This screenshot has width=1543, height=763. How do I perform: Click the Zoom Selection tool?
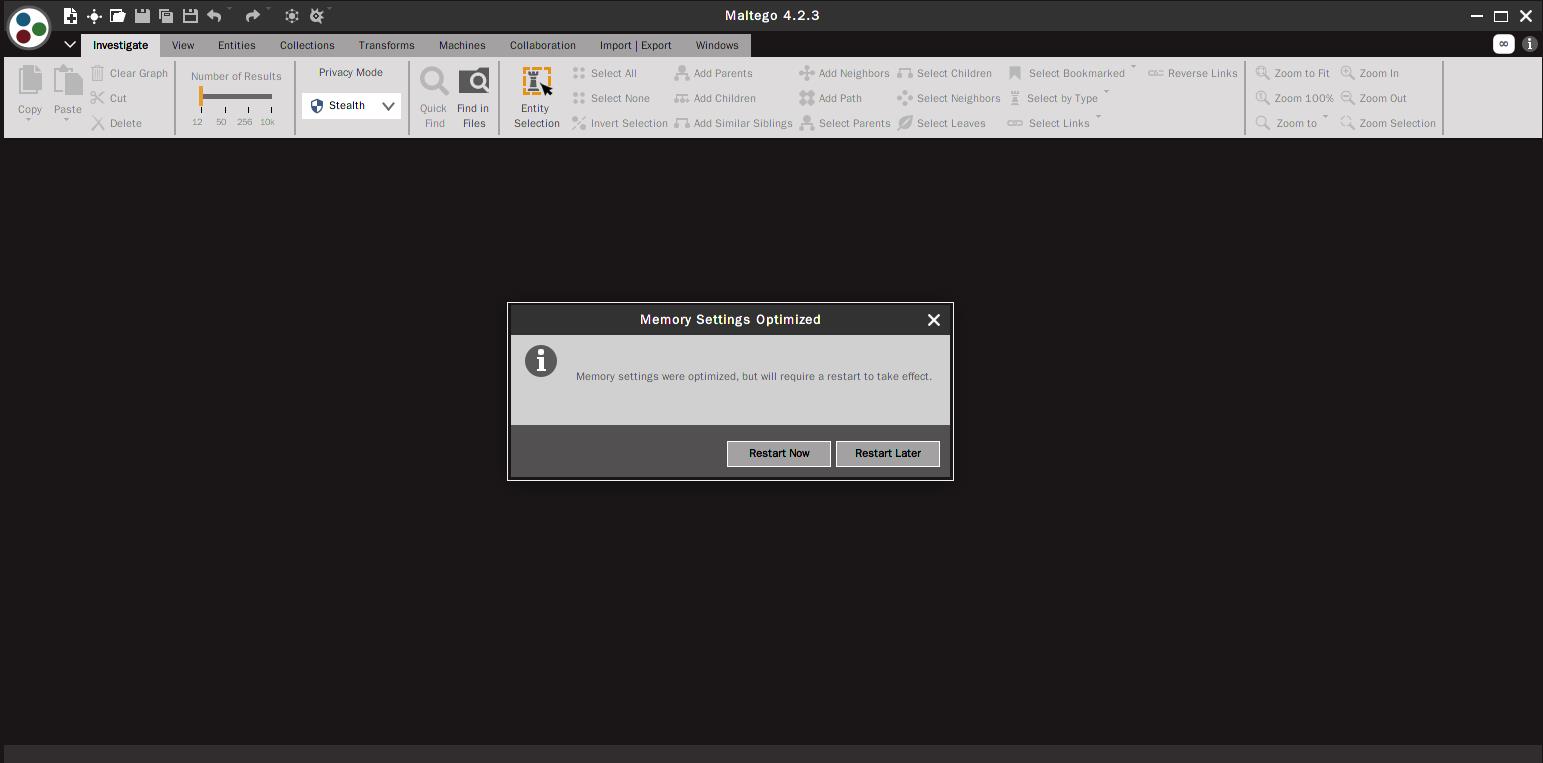click(1388, 123)
